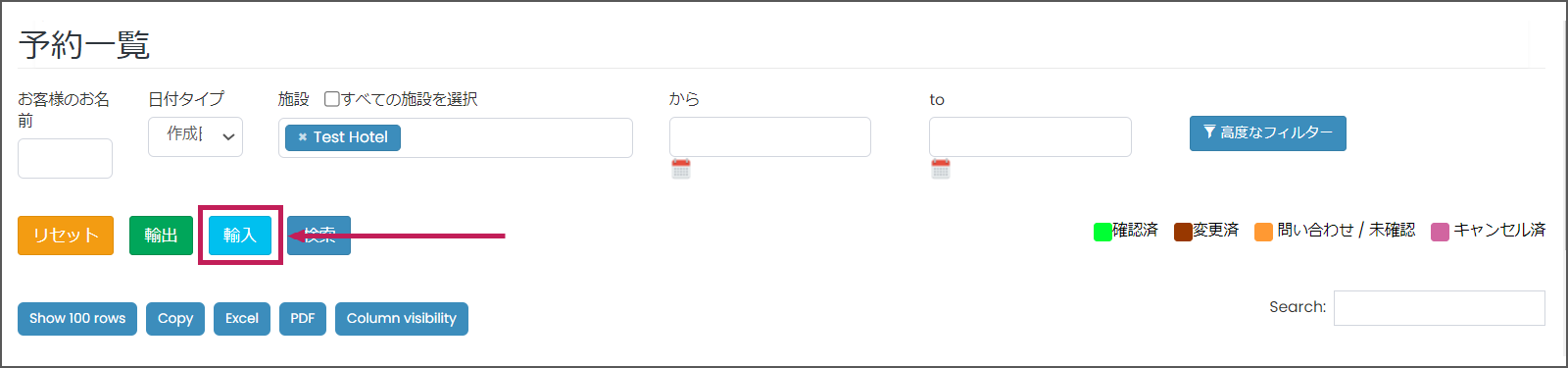The height and width of the screenshot is (368, 1568).
Task: Click the highlighted 輸入 import button
Action: coord(240,236)
